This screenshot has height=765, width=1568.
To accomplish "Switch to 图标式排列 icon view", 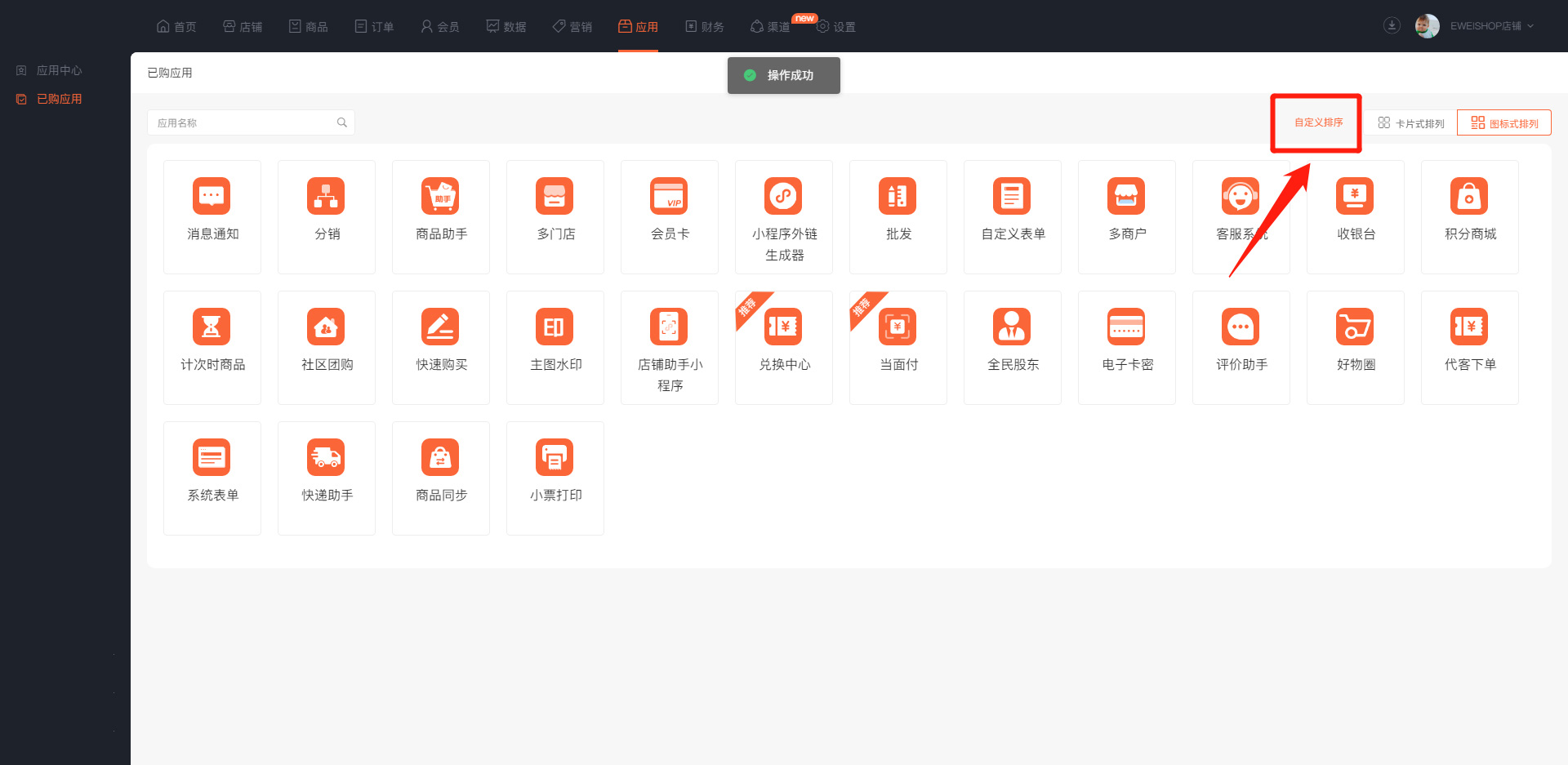I will [1504, 123].
